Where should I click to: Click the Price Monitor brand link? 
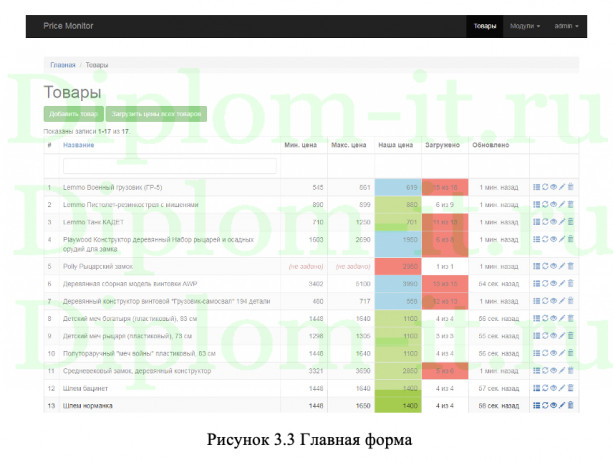pyautogui.click(x=67, y=25)
